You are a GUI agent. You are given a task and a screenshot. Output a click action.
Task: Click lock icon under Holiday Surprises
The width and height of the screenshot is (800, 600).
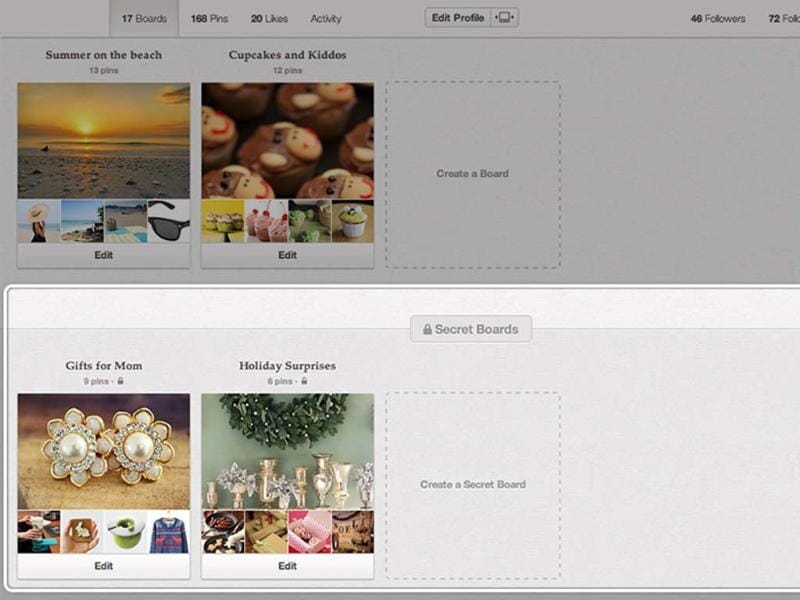coord(304,381)
